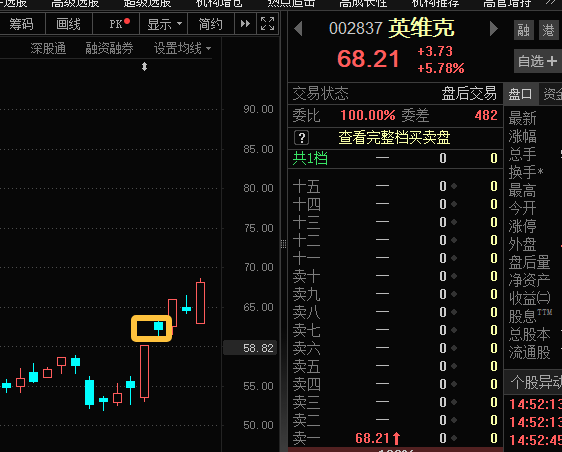Image resolution: width=562 pixels, height=452 pixels.
Task: Click the diamond marker in 卖一 row
Action: 454,438
